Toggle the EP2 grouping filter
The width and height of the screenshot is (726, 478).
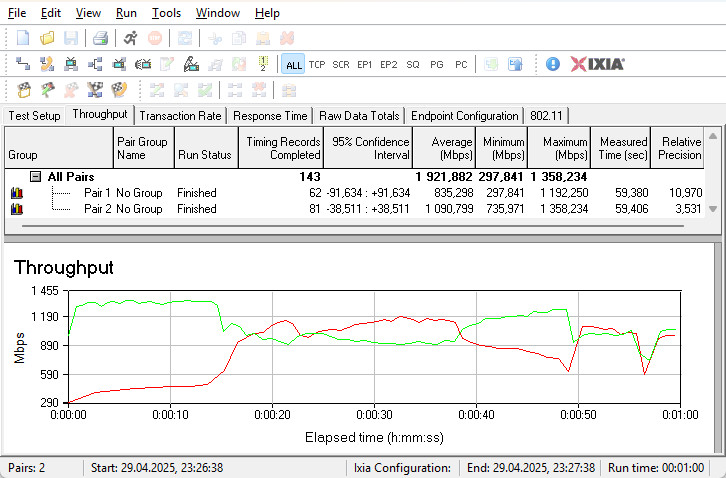point(388,64)
